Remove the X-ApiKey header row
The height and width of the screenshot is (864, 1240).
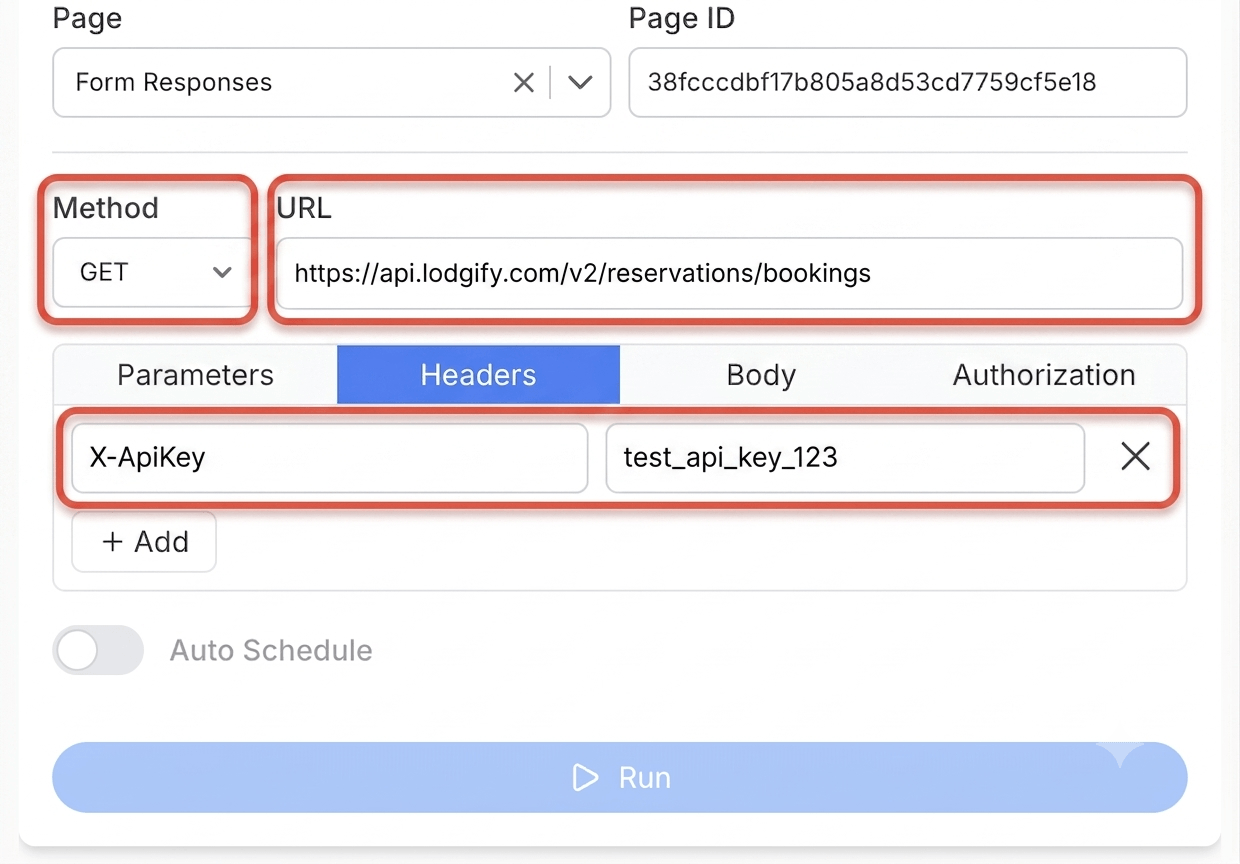(x=1135, y=457)
